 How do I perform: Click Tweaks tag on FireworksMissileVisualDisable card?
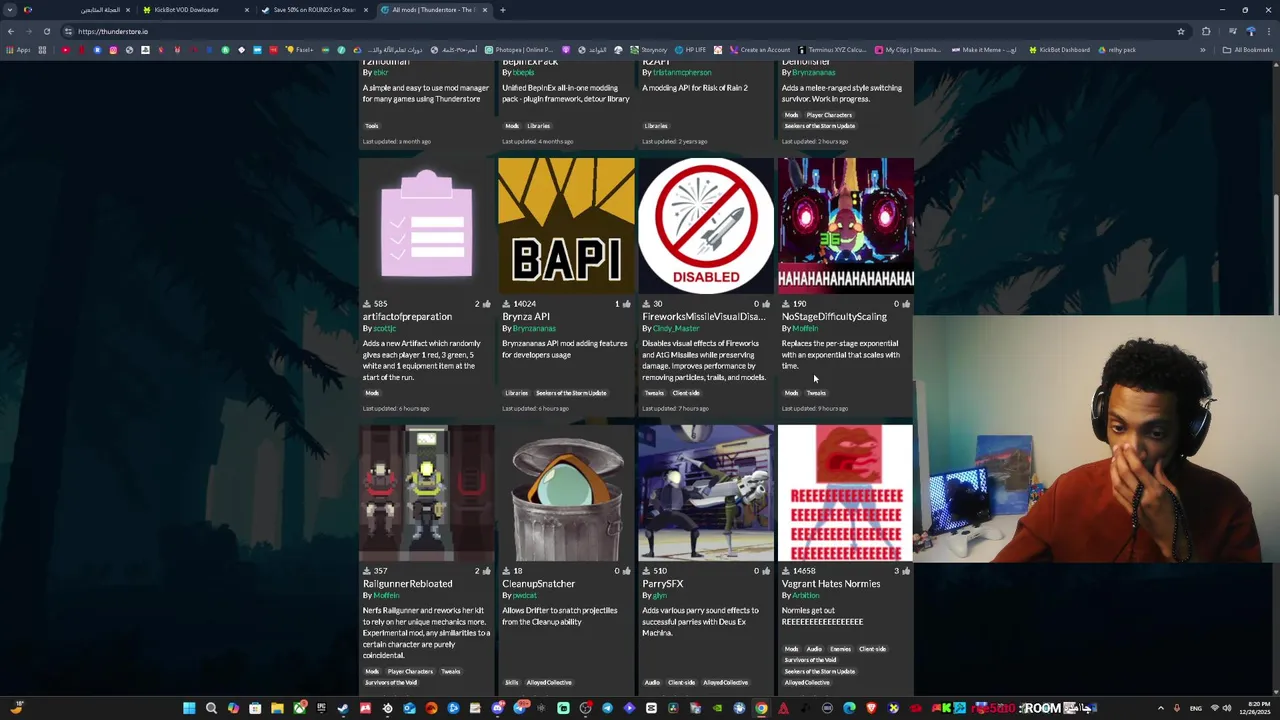pyautogui.click(x=654, y=393)
